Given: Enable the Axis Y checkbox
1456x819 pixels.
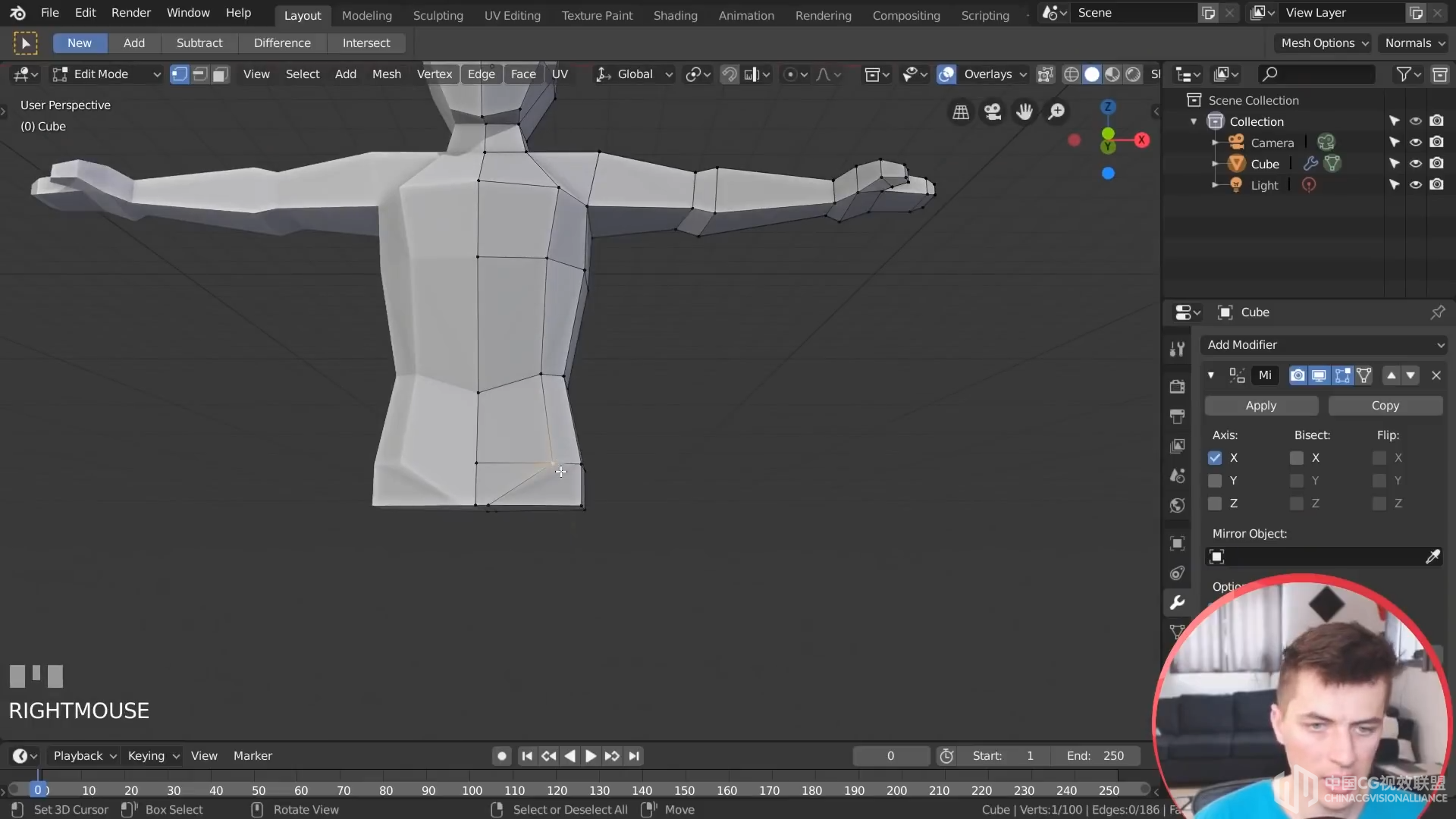Looking at the screenshot, I should 1215,481.
